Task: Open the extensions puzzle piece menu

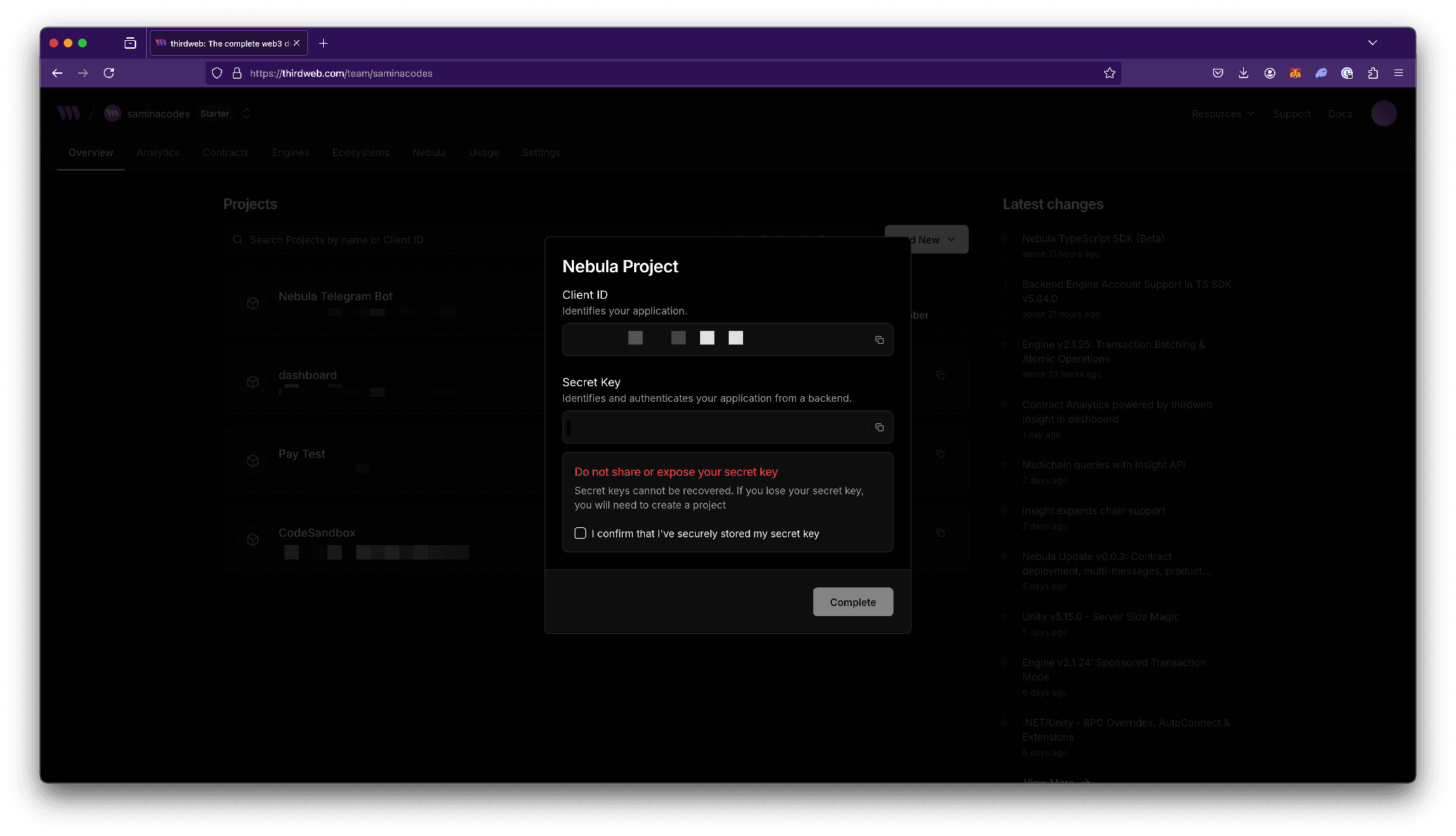Action: 1373,73
